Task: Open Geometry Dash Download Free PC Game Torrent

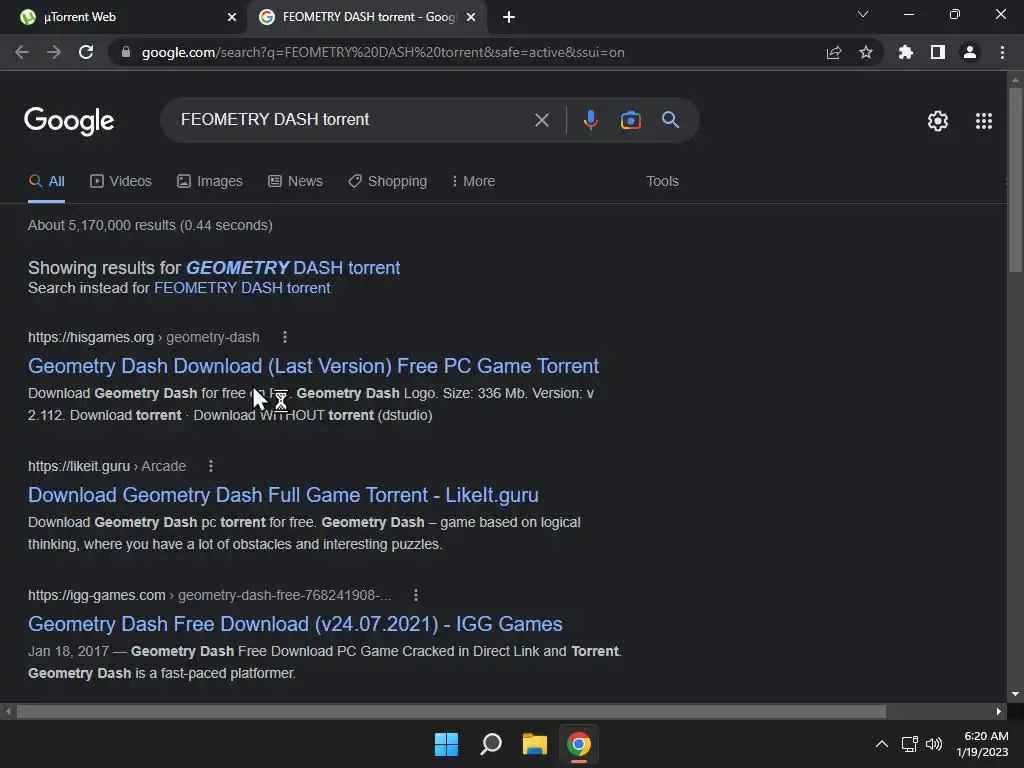Action: (x=313, y=366)
